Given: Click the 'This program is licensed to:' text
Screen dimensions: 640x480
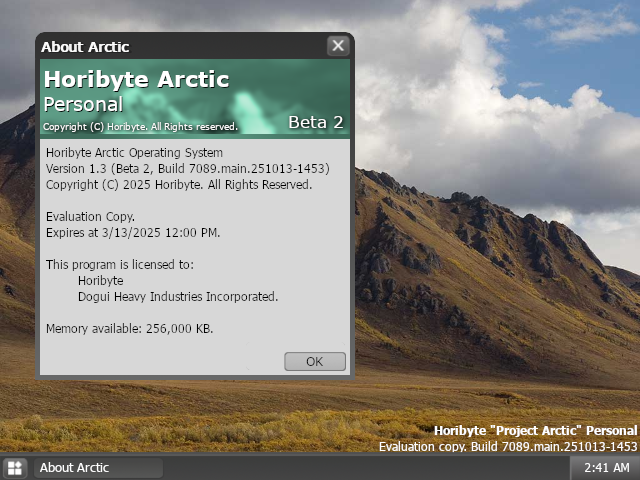Looking at the screenshot, I should pos(120,264).
